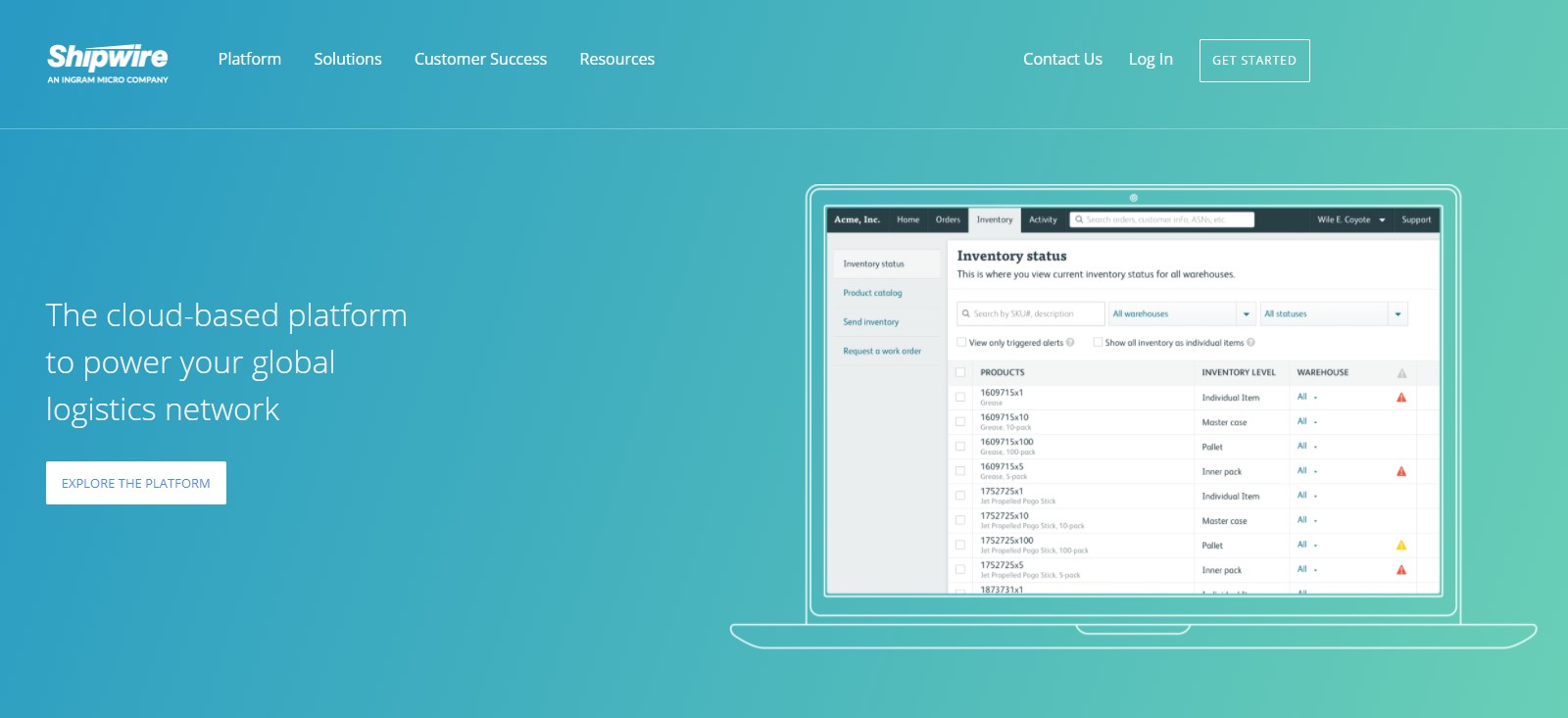Open the Customer Success menu

pyautogui.click(x=480, y=59)
